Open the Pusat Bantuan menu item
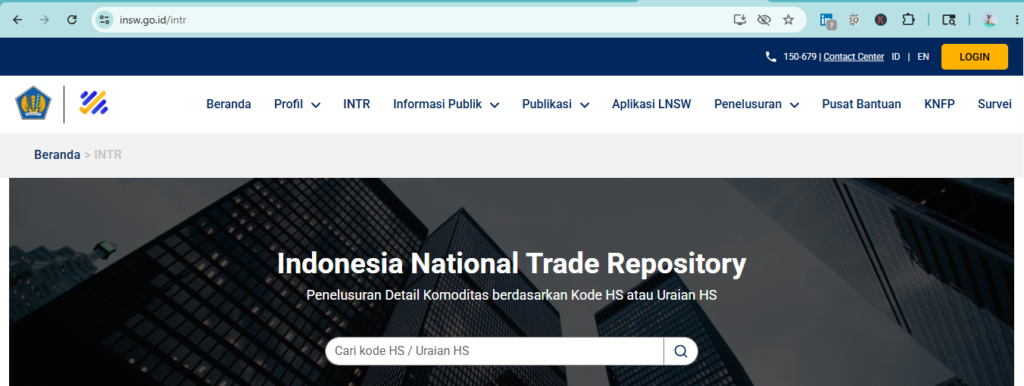Image resolution: width=1024 pixels, height=386 pixels. pyautogui.click(x=861, y=104)
